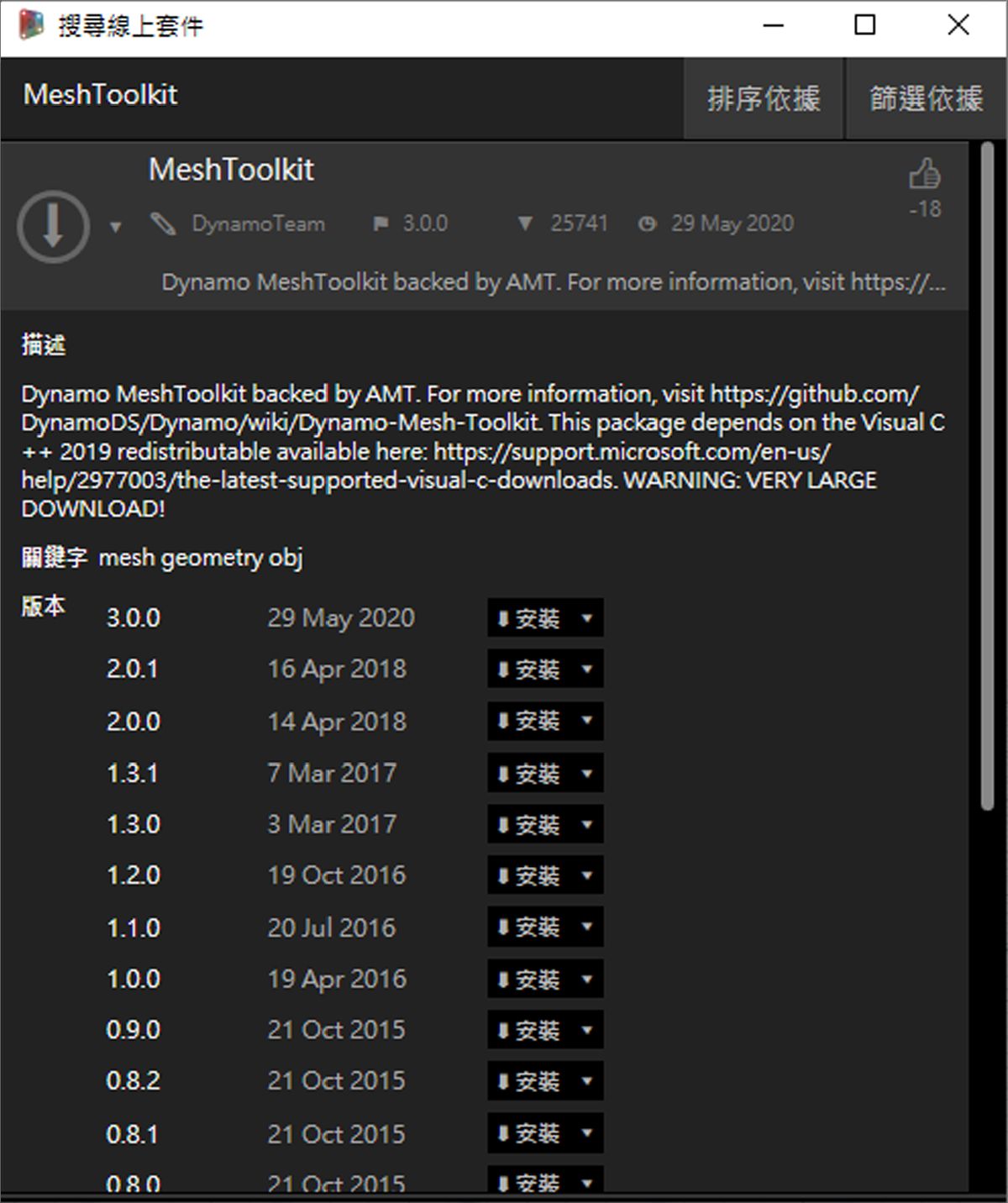
Task: Click the large download arrow icon for MeshToolkit
Action: click(53, 226)
